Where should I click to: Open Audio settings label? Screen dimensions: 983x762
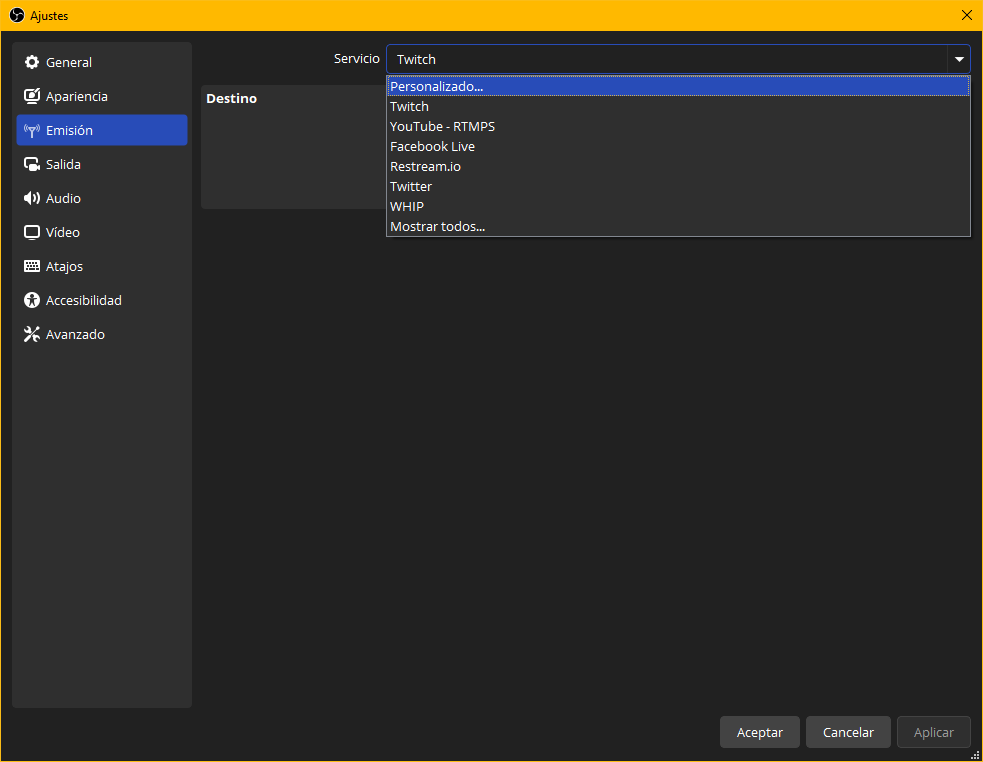click(x=63, y=198)
